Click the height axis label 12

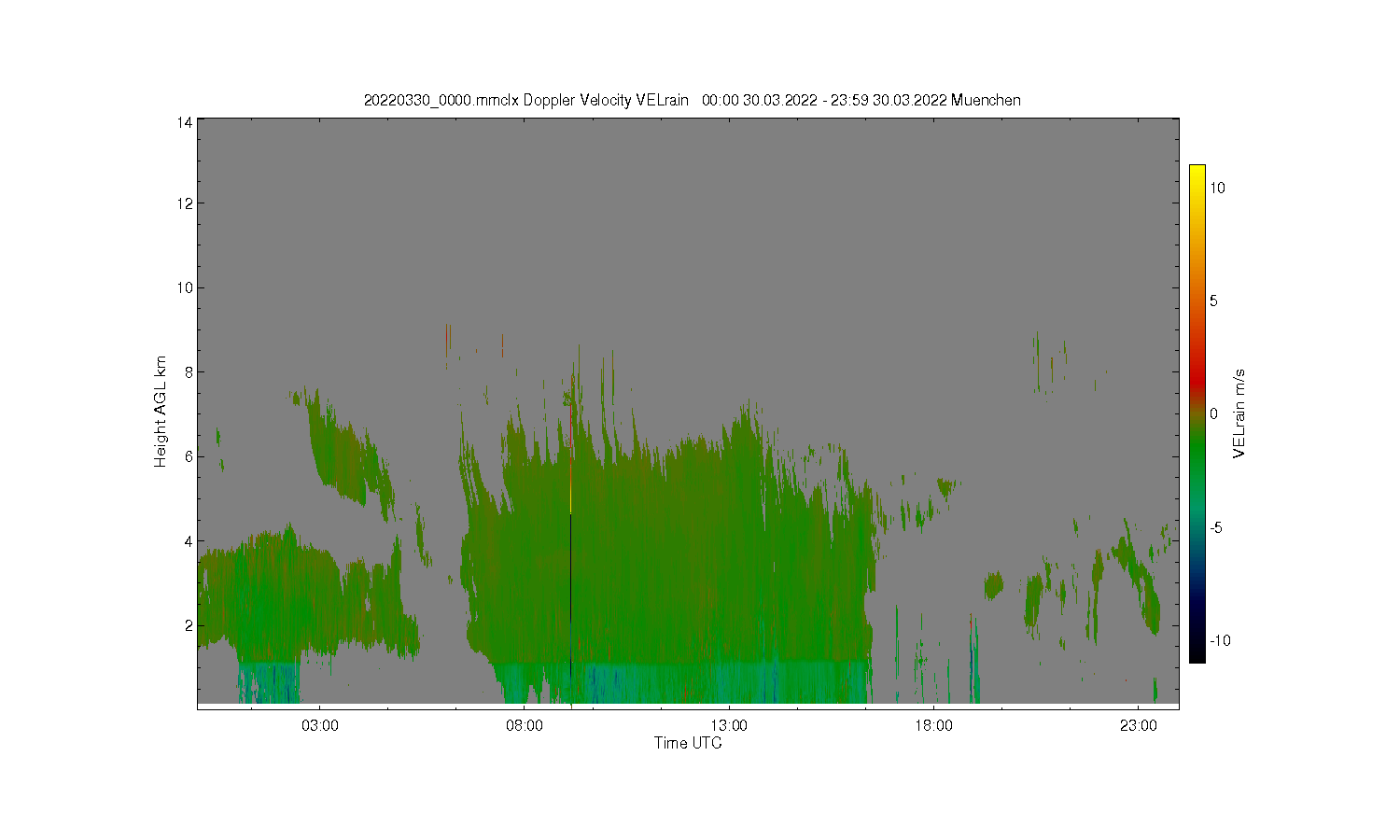pos(186,203)
